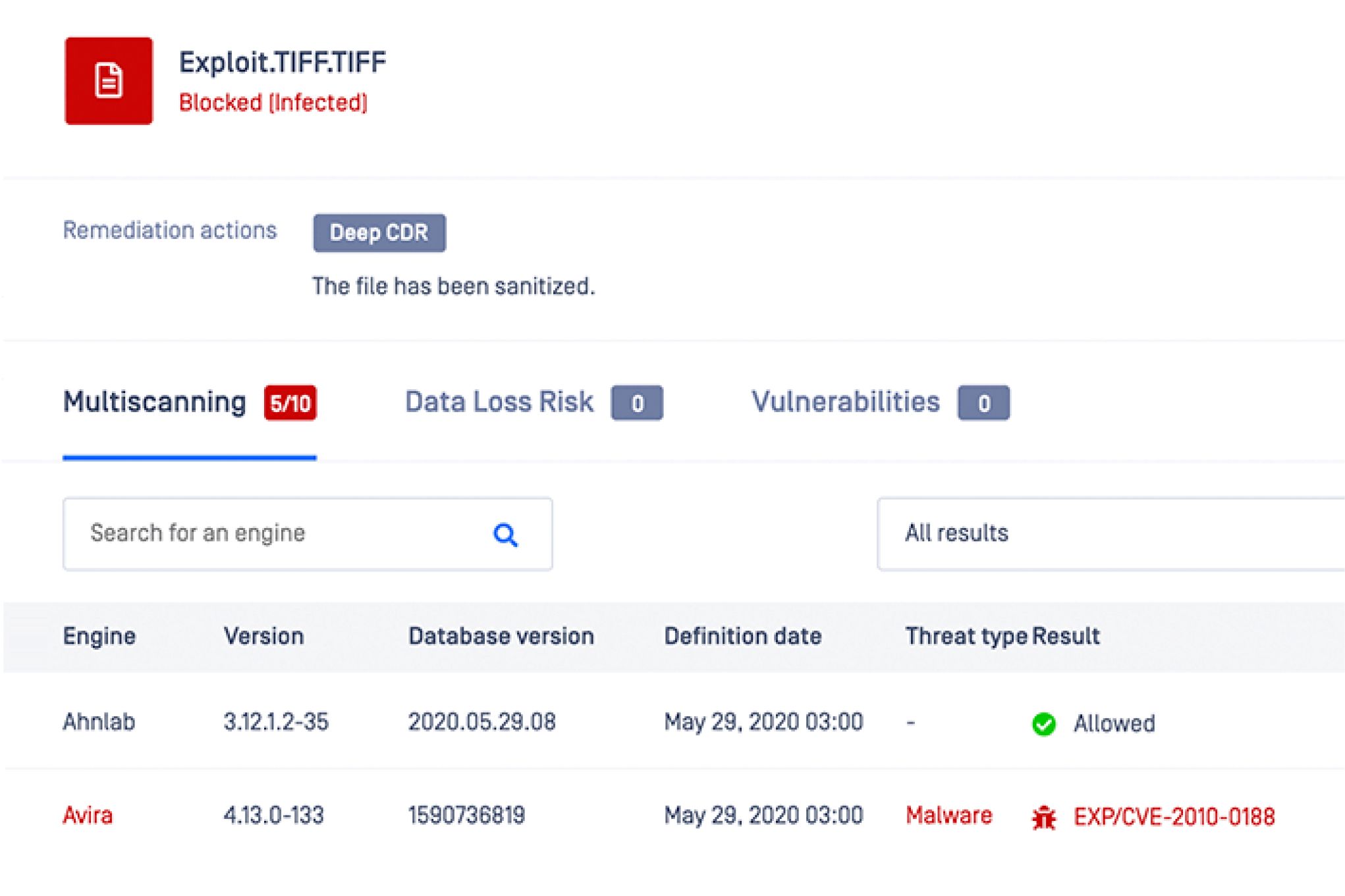Image resolution: width=1345 pixels, height=896 pixels.
Task: Open the Vulnerabilities tab
Action: pos(846,402)
